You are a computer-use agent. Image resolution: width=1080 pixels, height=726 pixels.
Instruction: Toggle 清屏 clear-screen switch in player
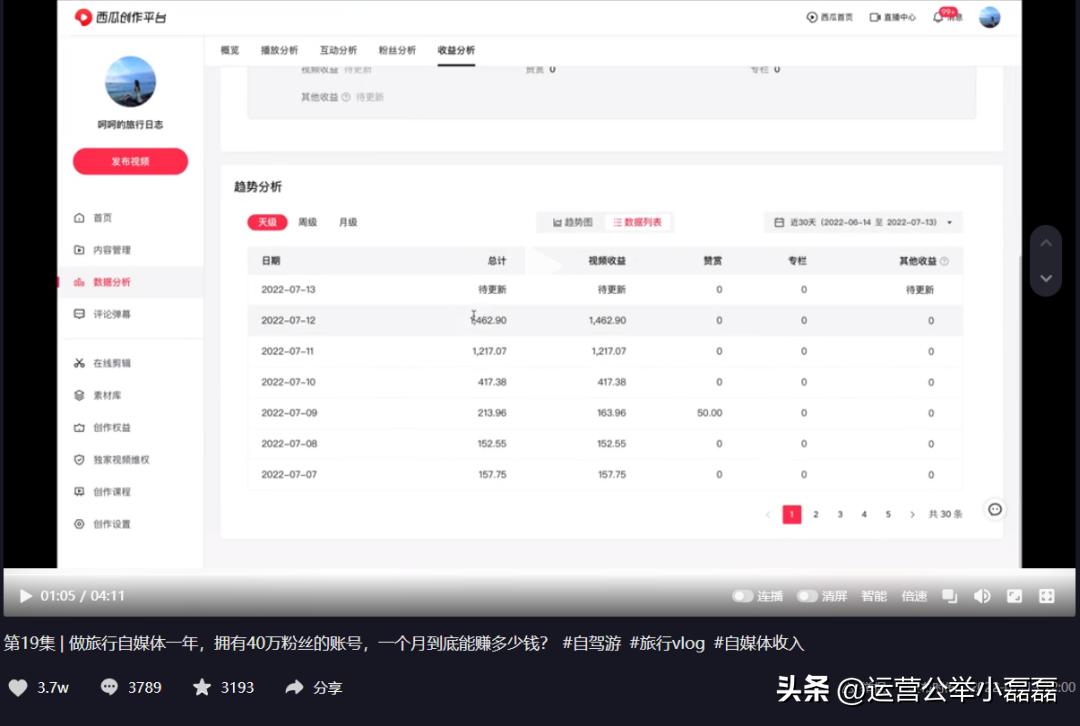[806, 595]
